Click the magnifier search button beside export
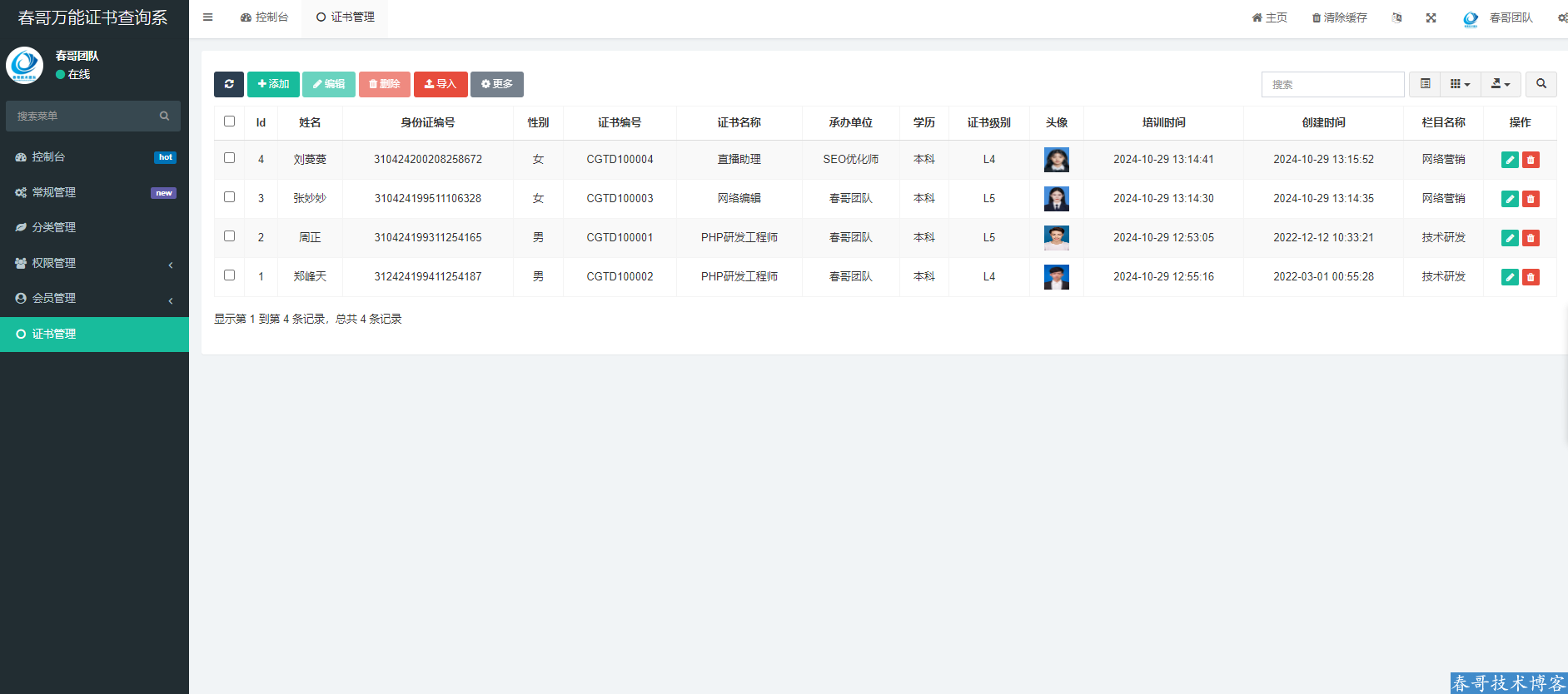The width and height of the screenshot is (1568, 694). 1541,84
